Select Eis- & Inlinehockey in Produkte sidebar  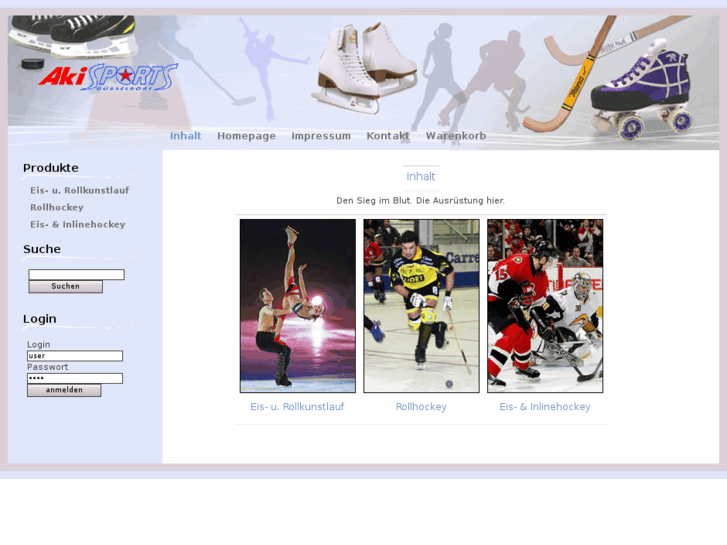pos(78,224)
